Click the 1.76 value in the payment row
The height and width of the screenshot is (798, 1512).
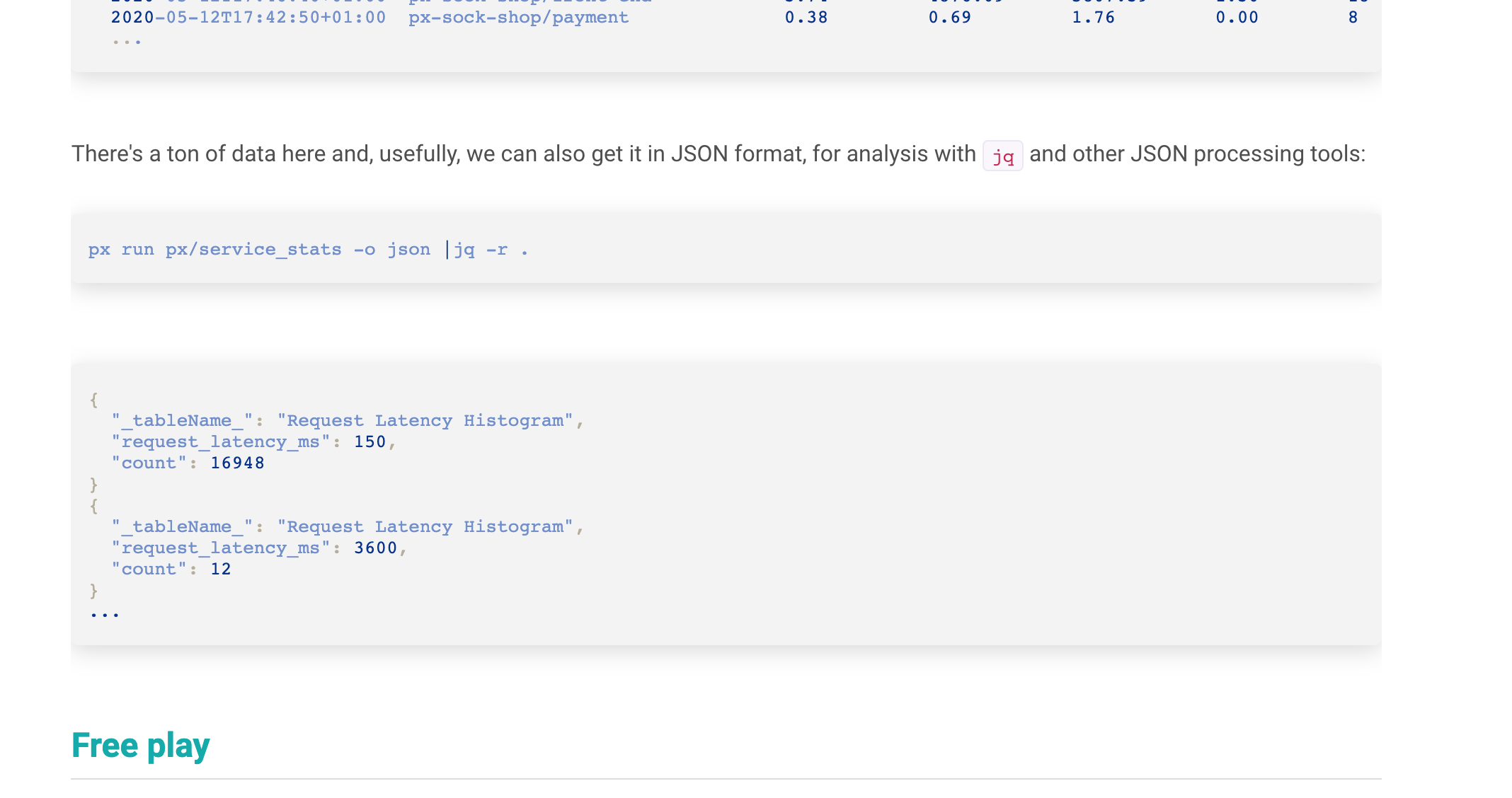pyautogui.click(x=1093, y=18)
